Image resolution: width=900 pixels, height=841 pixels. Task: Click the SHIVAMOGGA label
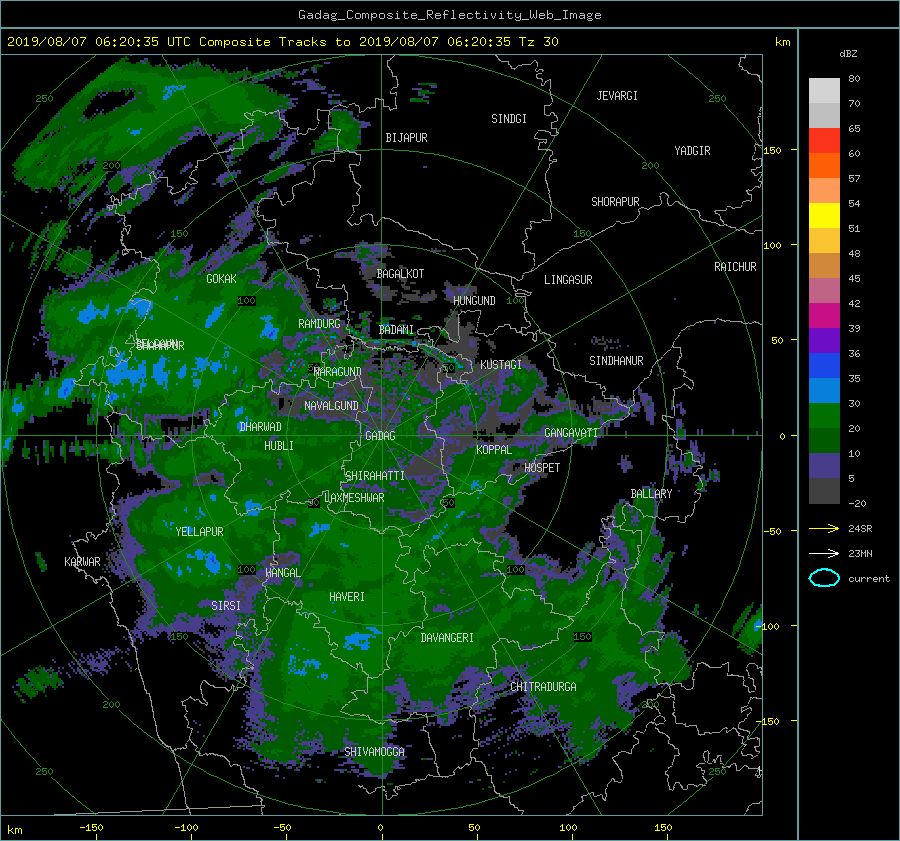[374, 752]
